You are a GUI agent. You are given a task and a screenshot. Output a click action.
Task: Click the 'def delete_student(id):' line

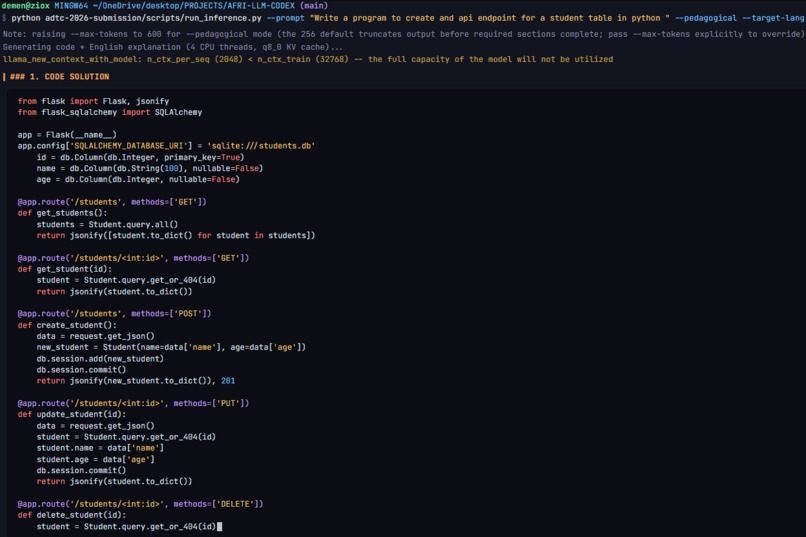click(71, 515)
